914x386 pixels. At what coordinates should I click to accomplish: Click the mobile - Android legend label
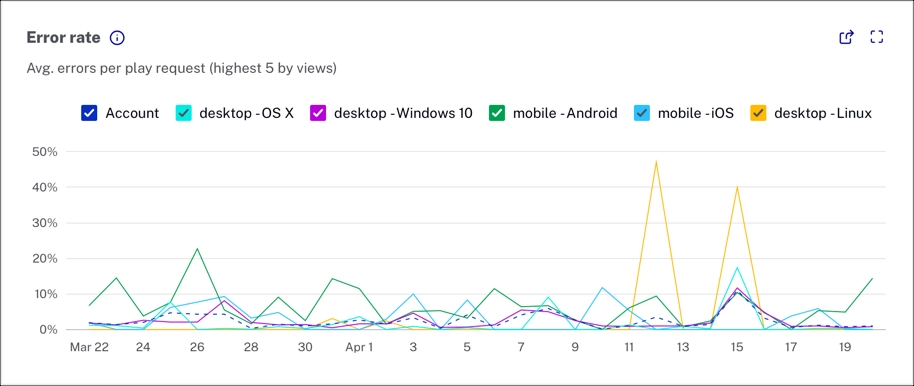click(565, 113)
